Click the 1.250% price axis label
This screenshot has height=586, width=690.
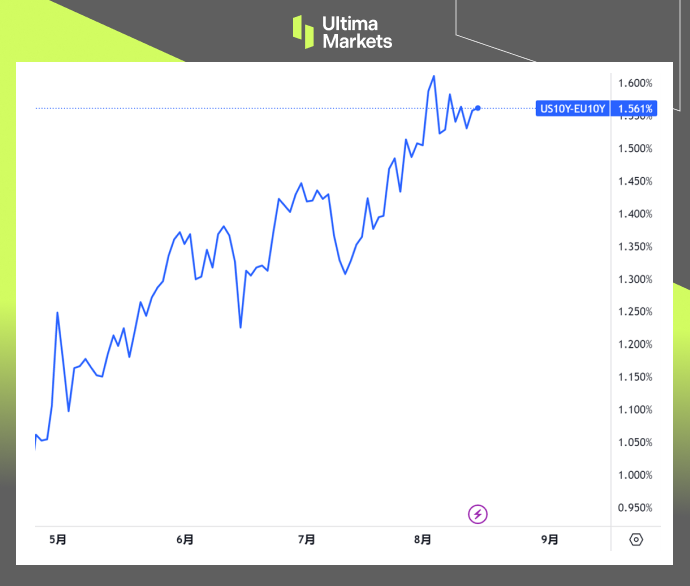[x=635, y=311]
